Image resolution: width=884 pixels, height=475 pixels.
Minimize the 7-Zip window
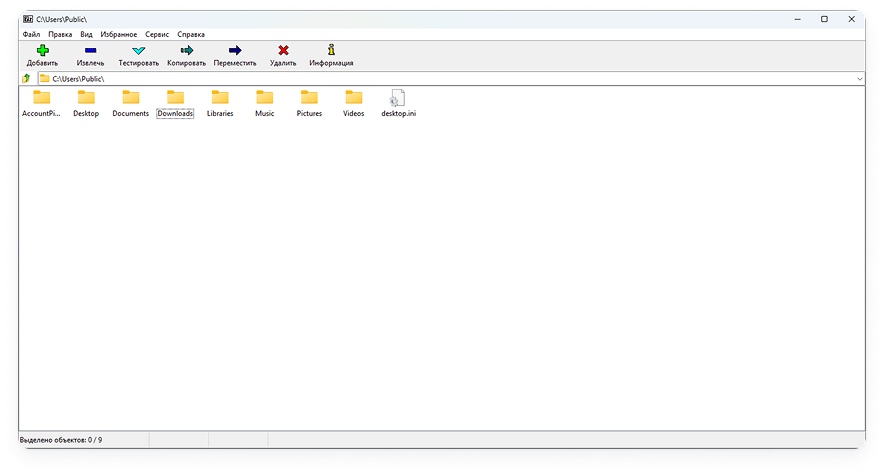pos(797,19)
